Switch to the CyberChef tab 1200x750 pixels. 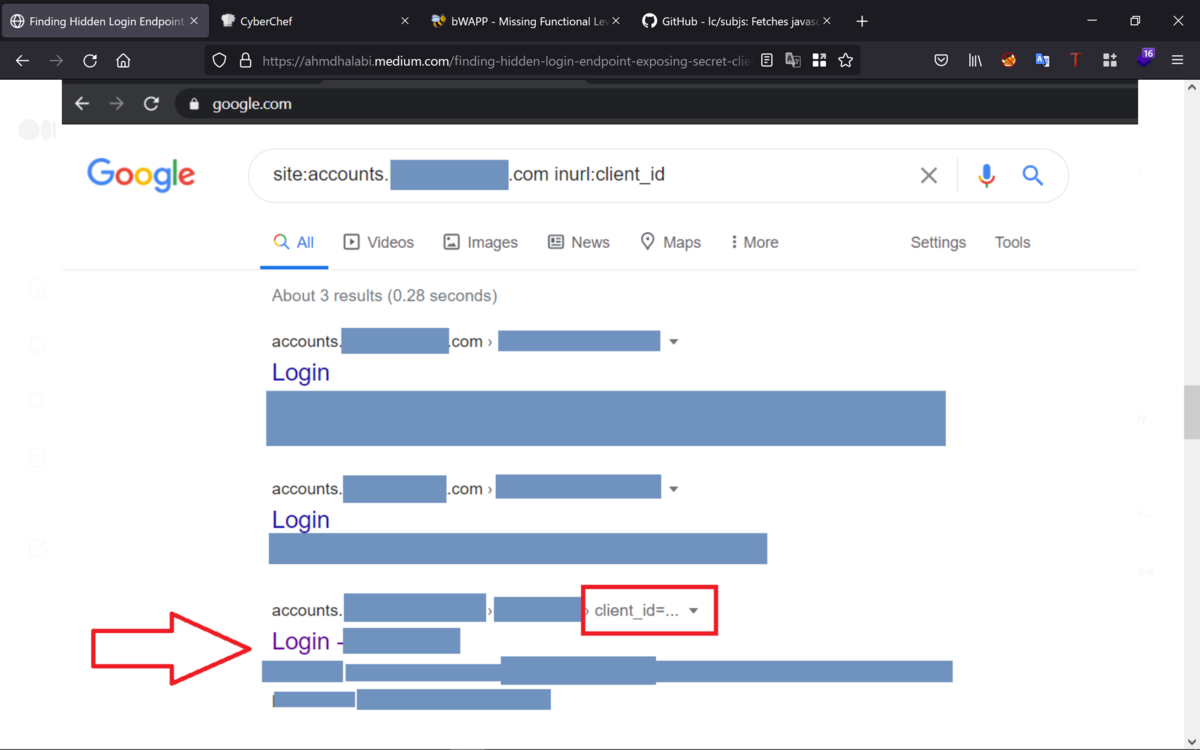315,21
